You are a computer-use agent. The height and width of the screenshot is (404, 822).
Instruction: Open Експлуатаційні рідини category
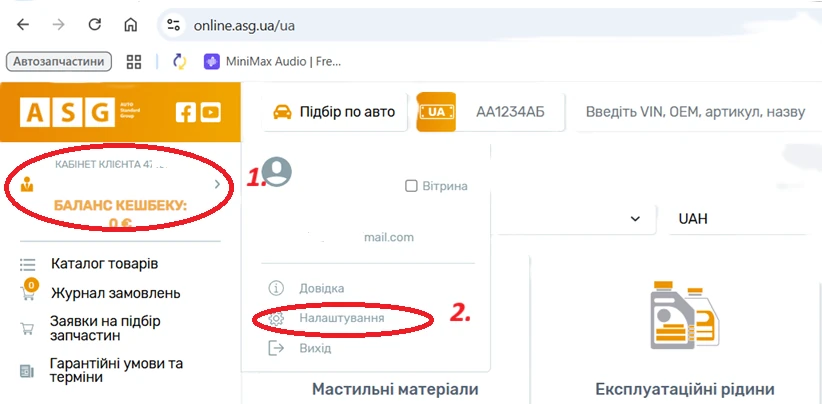click(x=685, y=389)
